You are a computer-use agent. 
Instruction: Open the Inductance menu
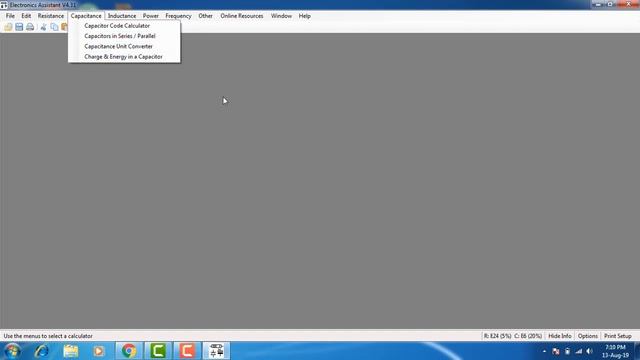pos(122,16)
